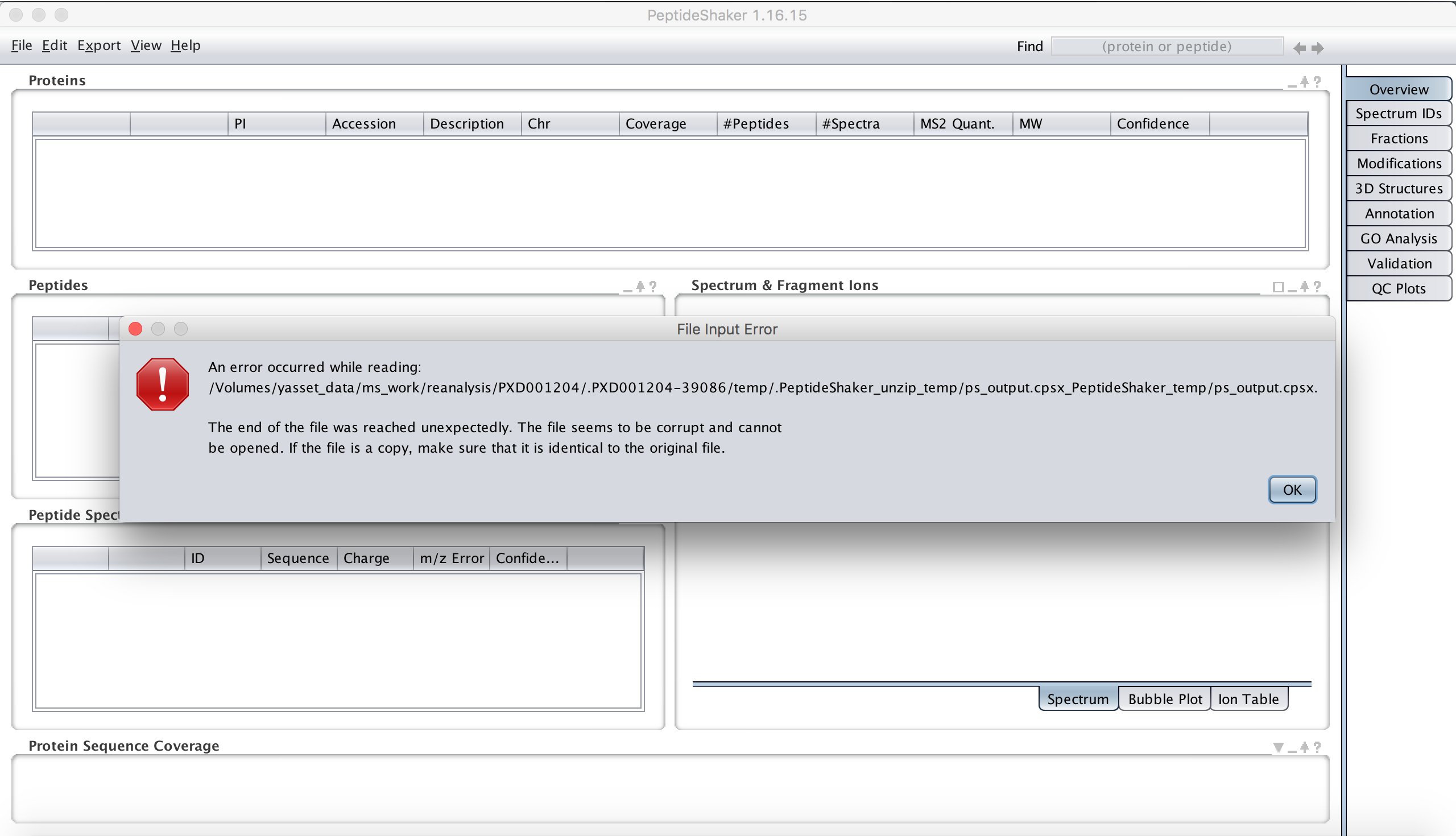The image size is (1456, 836).
Task: Dismiss the File Input Error with OK
Action: click(x=1292, y=490)
